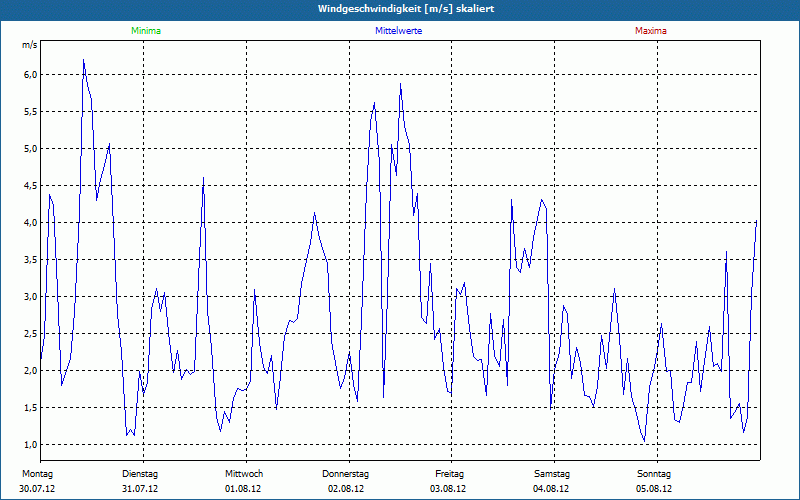Click the 1,5 y-axis value
The height and width of the screenshot is (500, 800).
click(x=30, y=408)
